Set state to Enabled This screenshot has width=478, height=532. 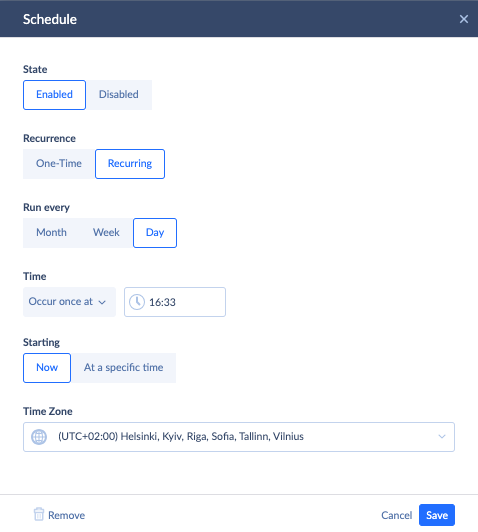click(x=54, y=95)
